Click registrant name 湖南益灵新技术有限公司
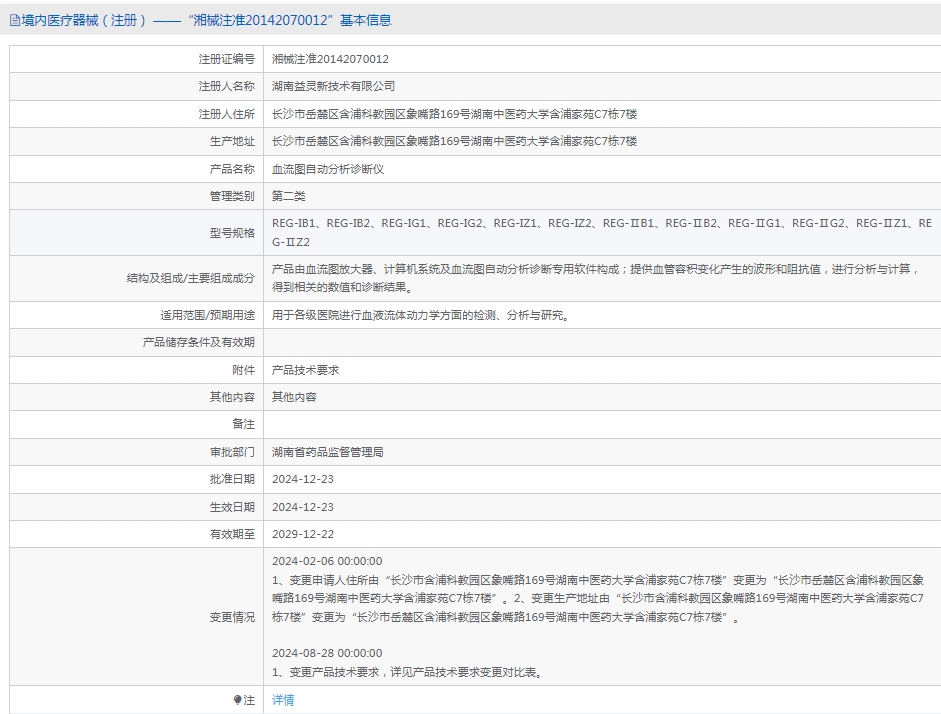Image resolution: width=941 pixels, height=714 pixels. (x=333, y=87)
